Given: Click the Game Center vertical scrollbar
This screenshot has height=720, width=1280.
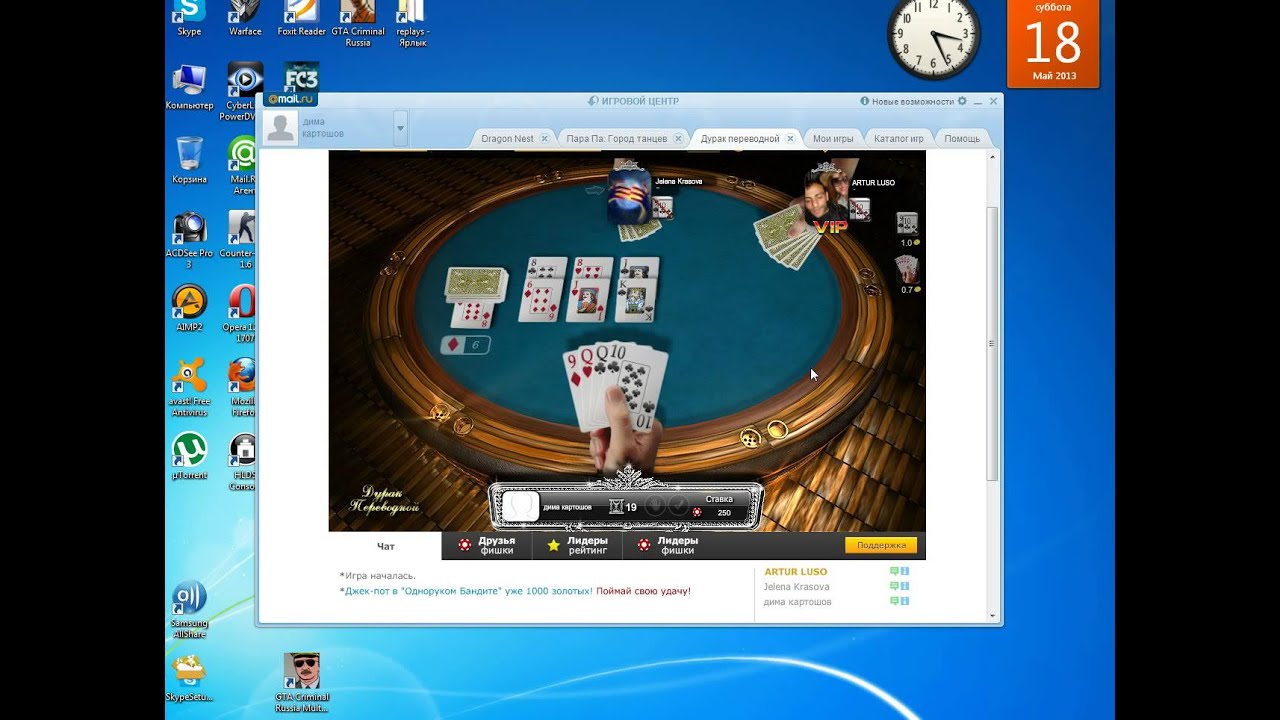Looking at the screenshot, I should [x=992, y=343].
